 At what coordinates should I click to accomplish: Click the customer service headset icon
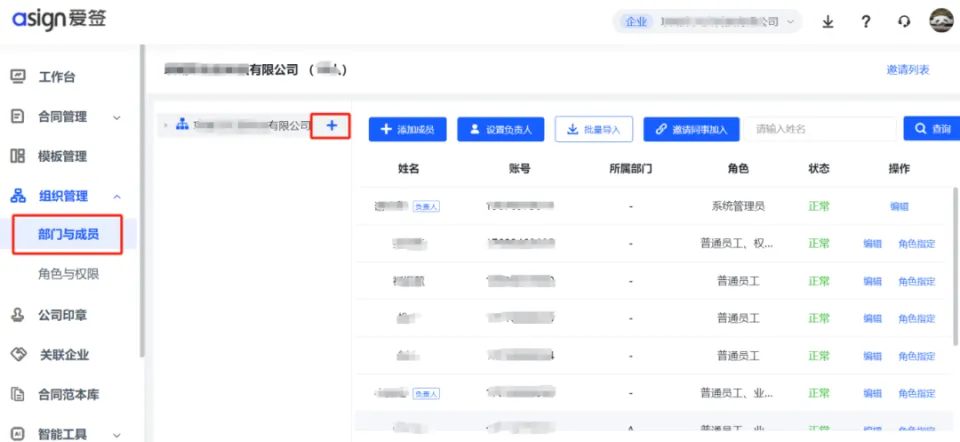pos(904,21)
